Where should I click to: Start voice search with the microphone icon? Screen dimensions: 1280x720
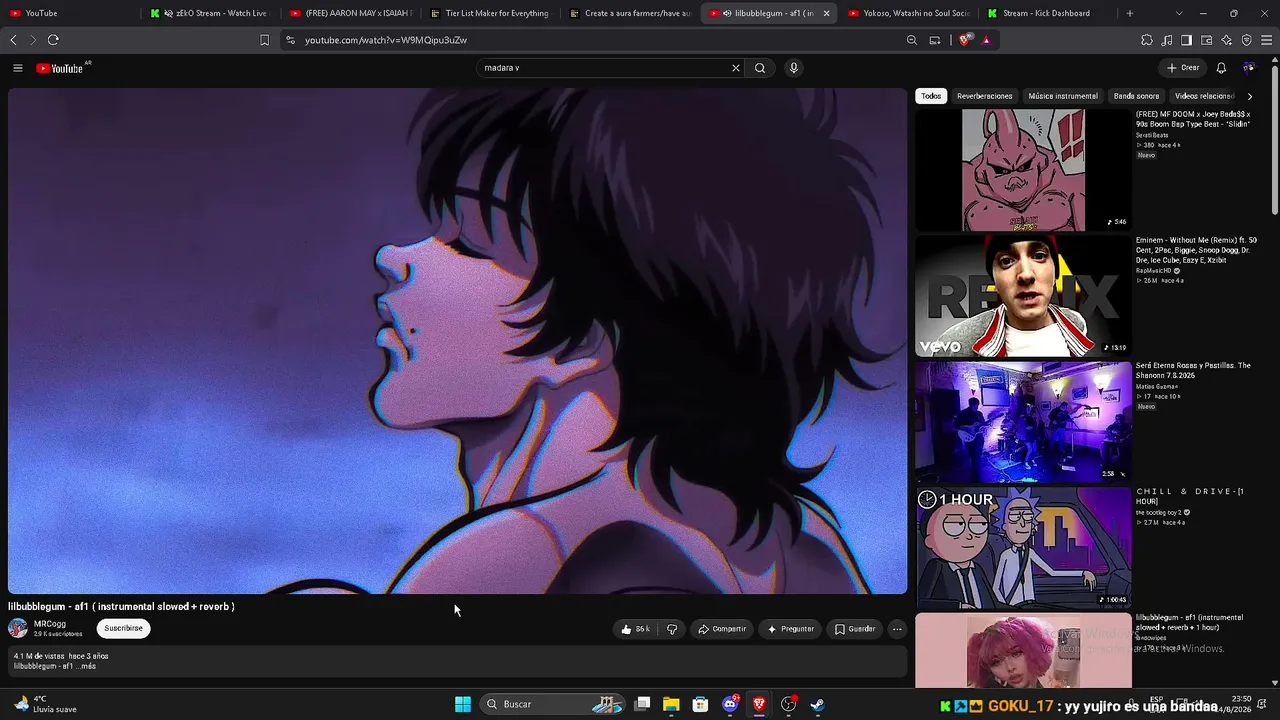[794, 68]
